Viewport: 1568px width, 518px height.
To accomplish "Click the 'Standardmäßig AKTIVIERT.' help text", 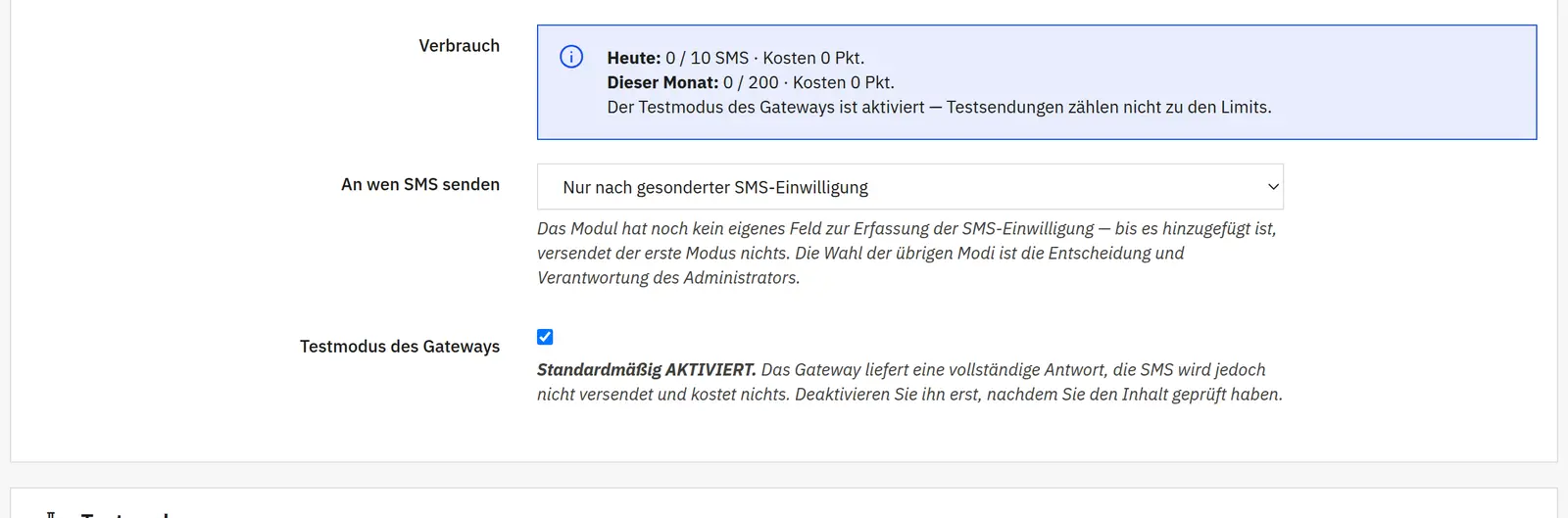I will [909, 382].
